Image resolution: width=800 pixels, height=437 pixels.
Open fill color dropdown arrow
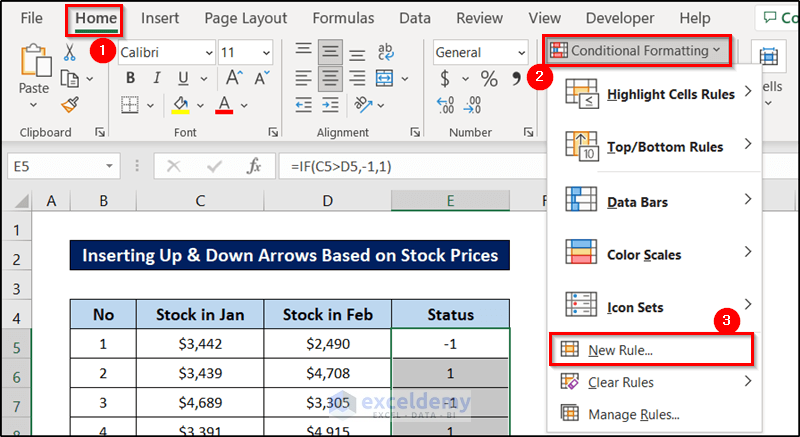(201, 106)
